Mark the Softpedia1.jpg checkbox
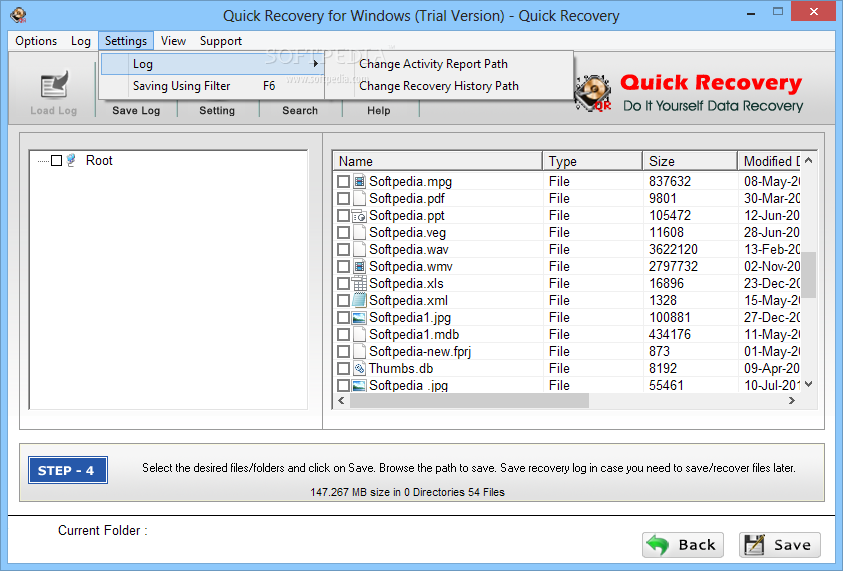Image resolution: width=843 pixels, height=571 pixels. click(344, 317)
